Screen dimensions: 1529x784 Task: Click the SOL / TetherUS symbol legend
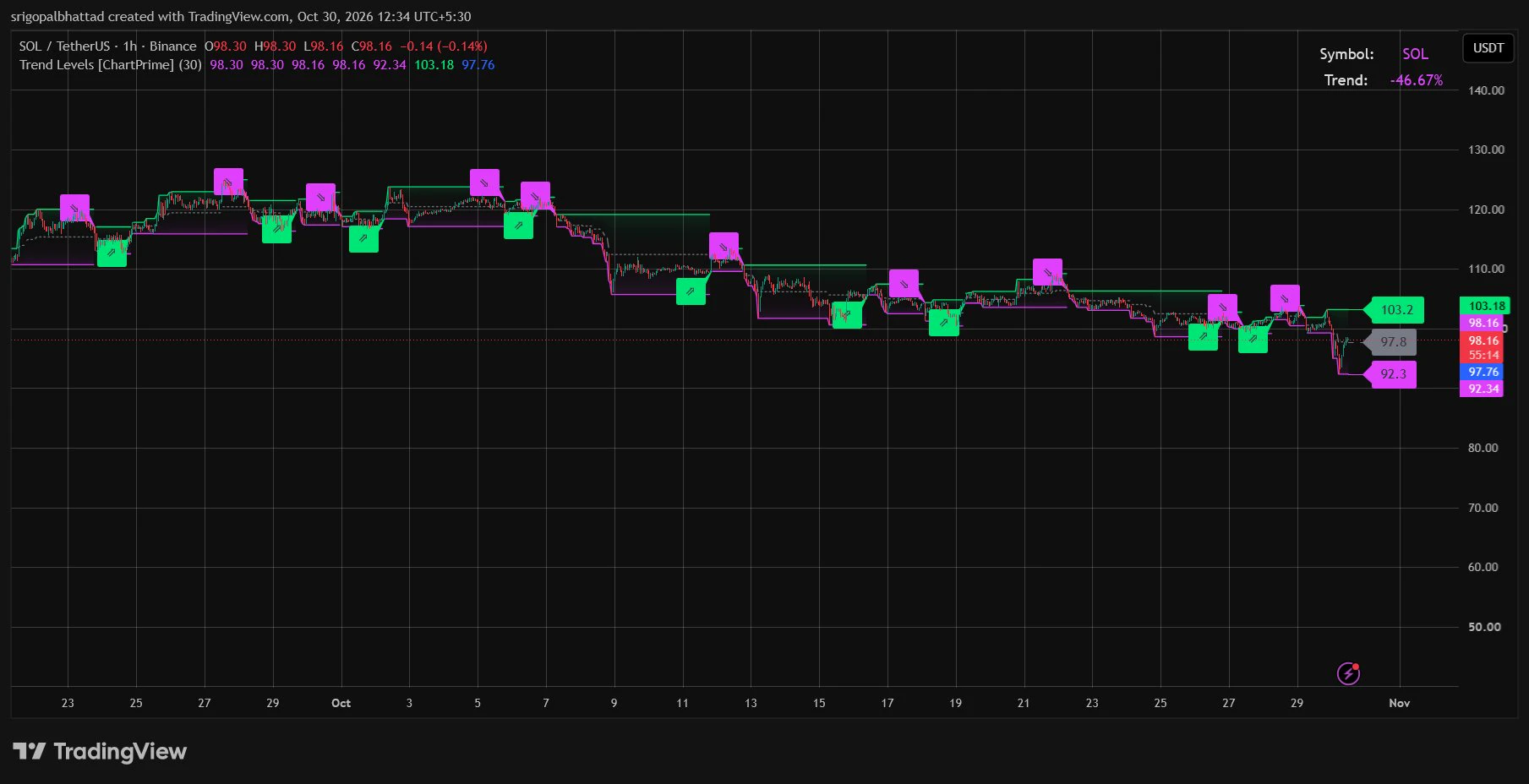pyautogui.click(x=108, y=46)
